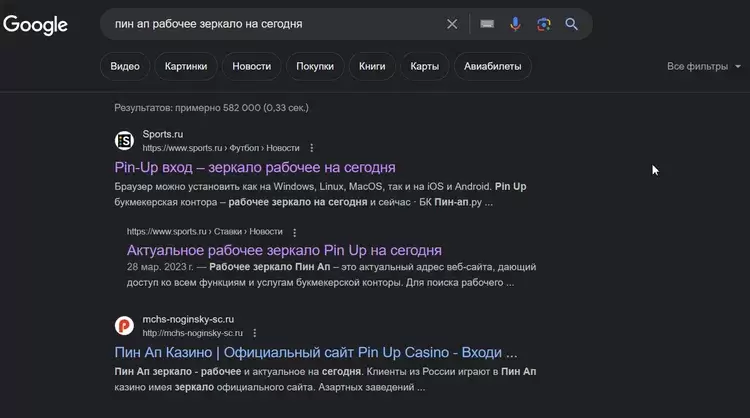Viewport: 750px width, 418px height.
Task: Open options for Sports.ru Ставки result
Action: (x=295, y=232)
